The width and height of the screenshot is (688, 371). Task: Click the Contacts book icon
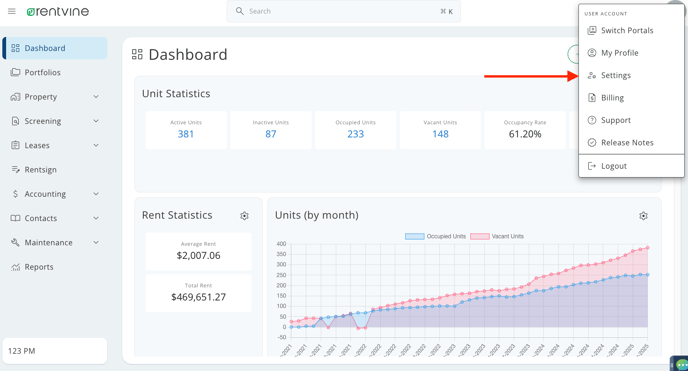click(15, 218)
